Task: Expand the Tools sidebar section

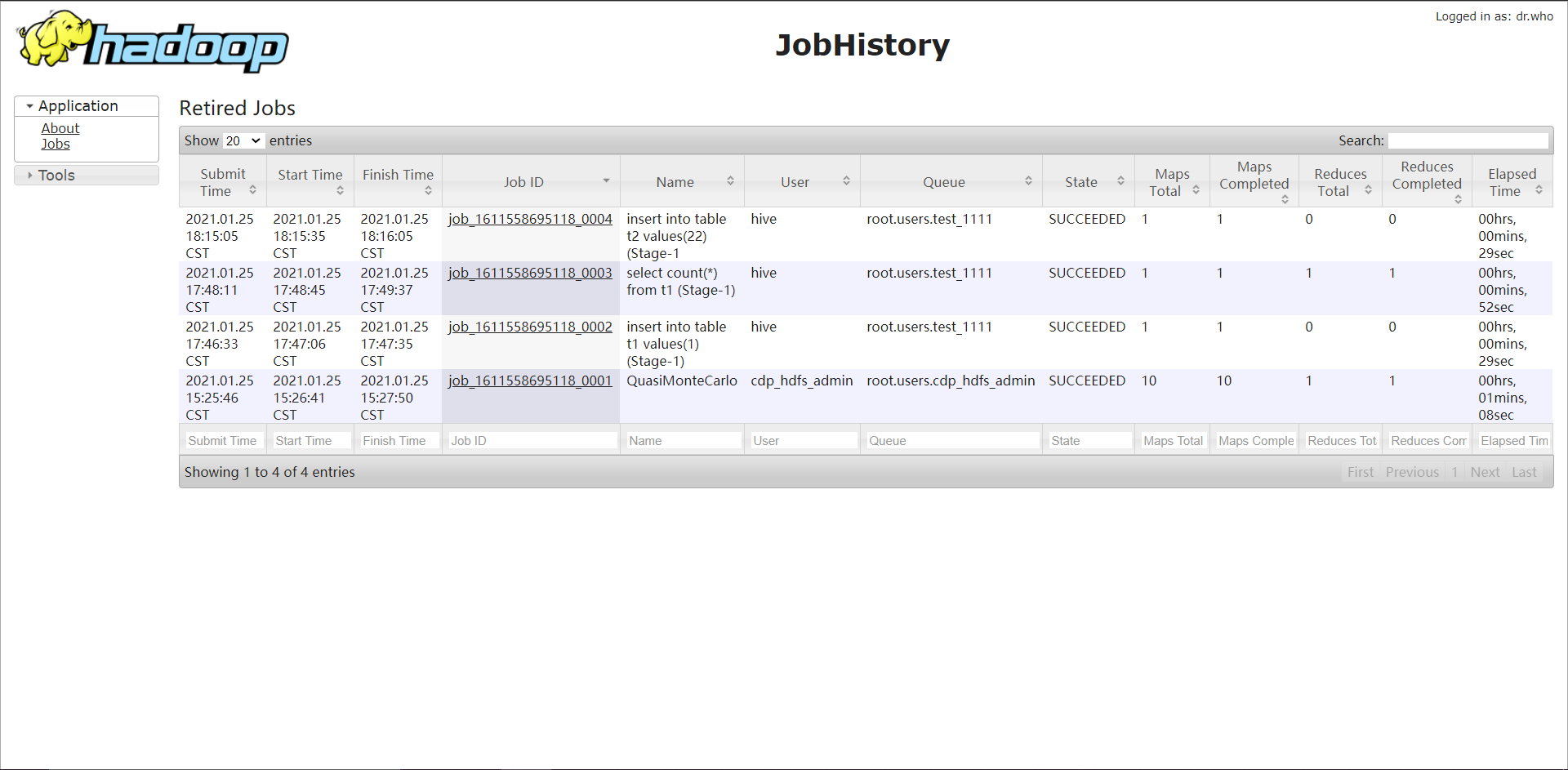Action: [87, 176]
